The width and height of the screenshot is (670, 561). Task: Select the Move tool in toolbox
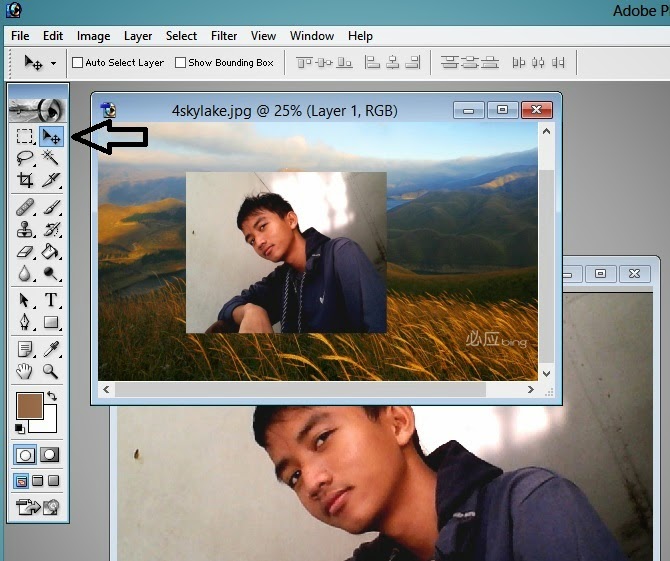(51, 136)
